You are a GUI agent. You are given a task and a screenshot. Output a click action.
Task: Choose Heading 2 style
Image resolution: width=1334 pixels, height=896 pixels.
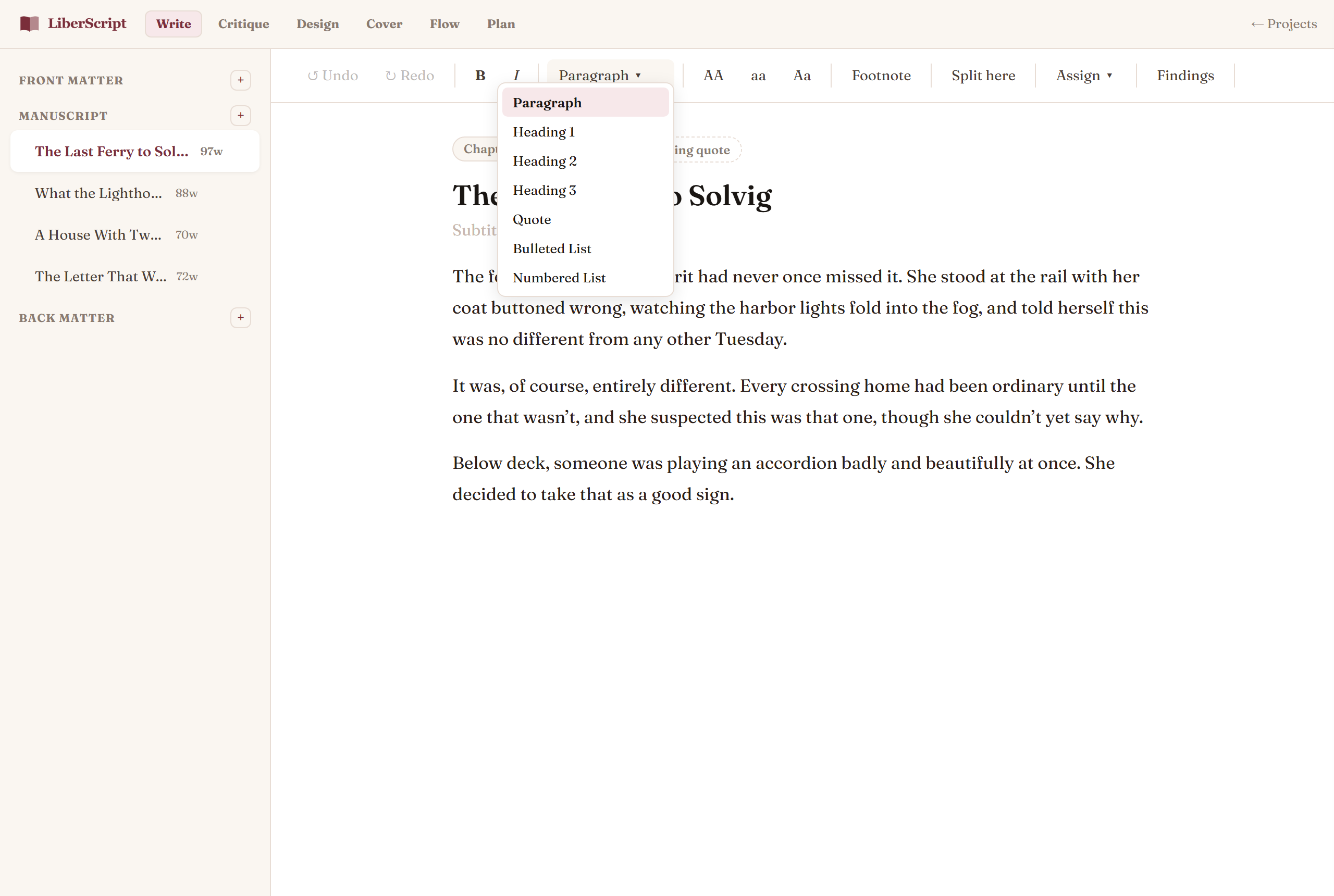pos(585,161)
